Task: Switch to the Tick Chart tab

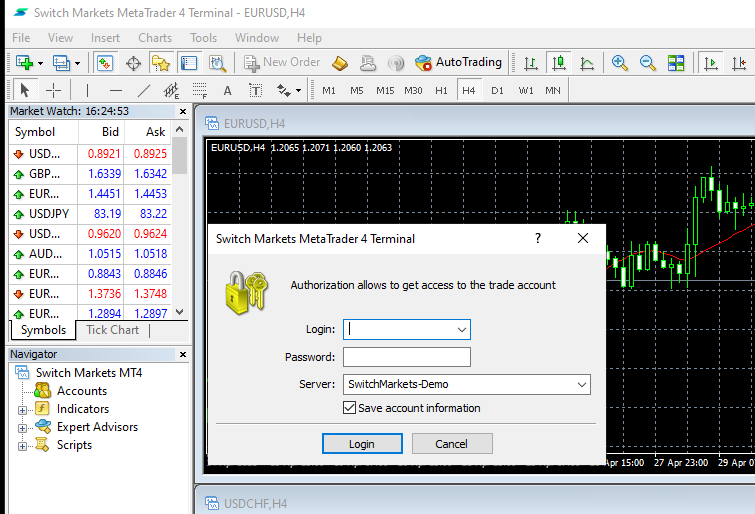Action: click(112, 330)
